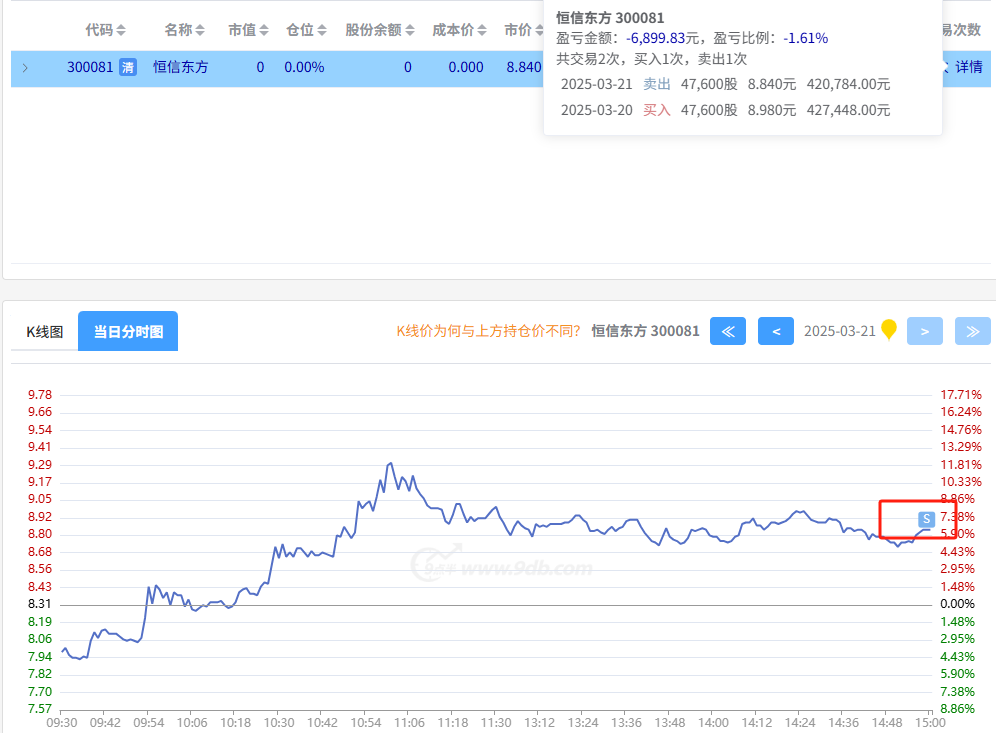Click the 2025-03-21 date display
This screenshot has height=733, width=996.
(x=839, y=331)
